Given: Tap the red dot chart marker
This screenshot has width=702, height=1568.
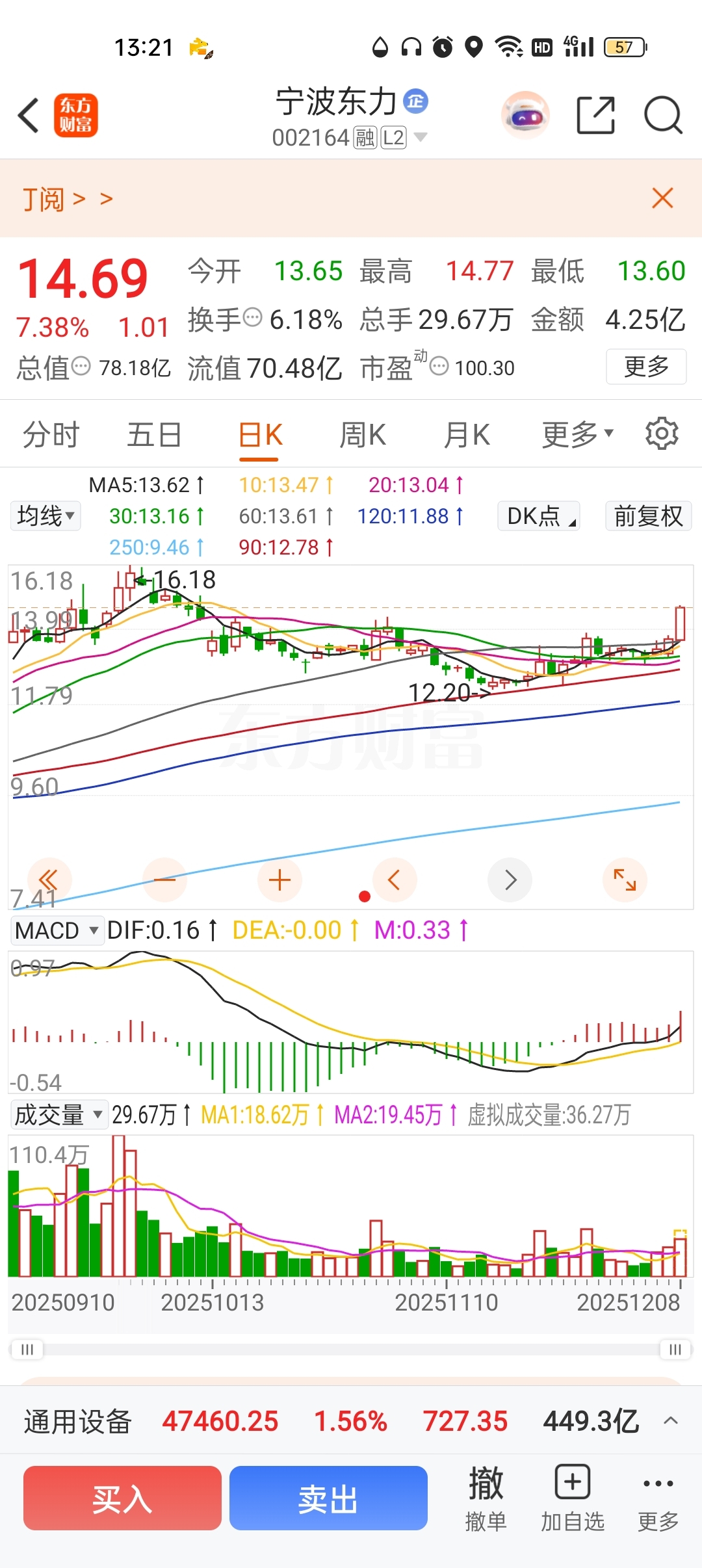Looking at the screenshot, I should 365,896.
